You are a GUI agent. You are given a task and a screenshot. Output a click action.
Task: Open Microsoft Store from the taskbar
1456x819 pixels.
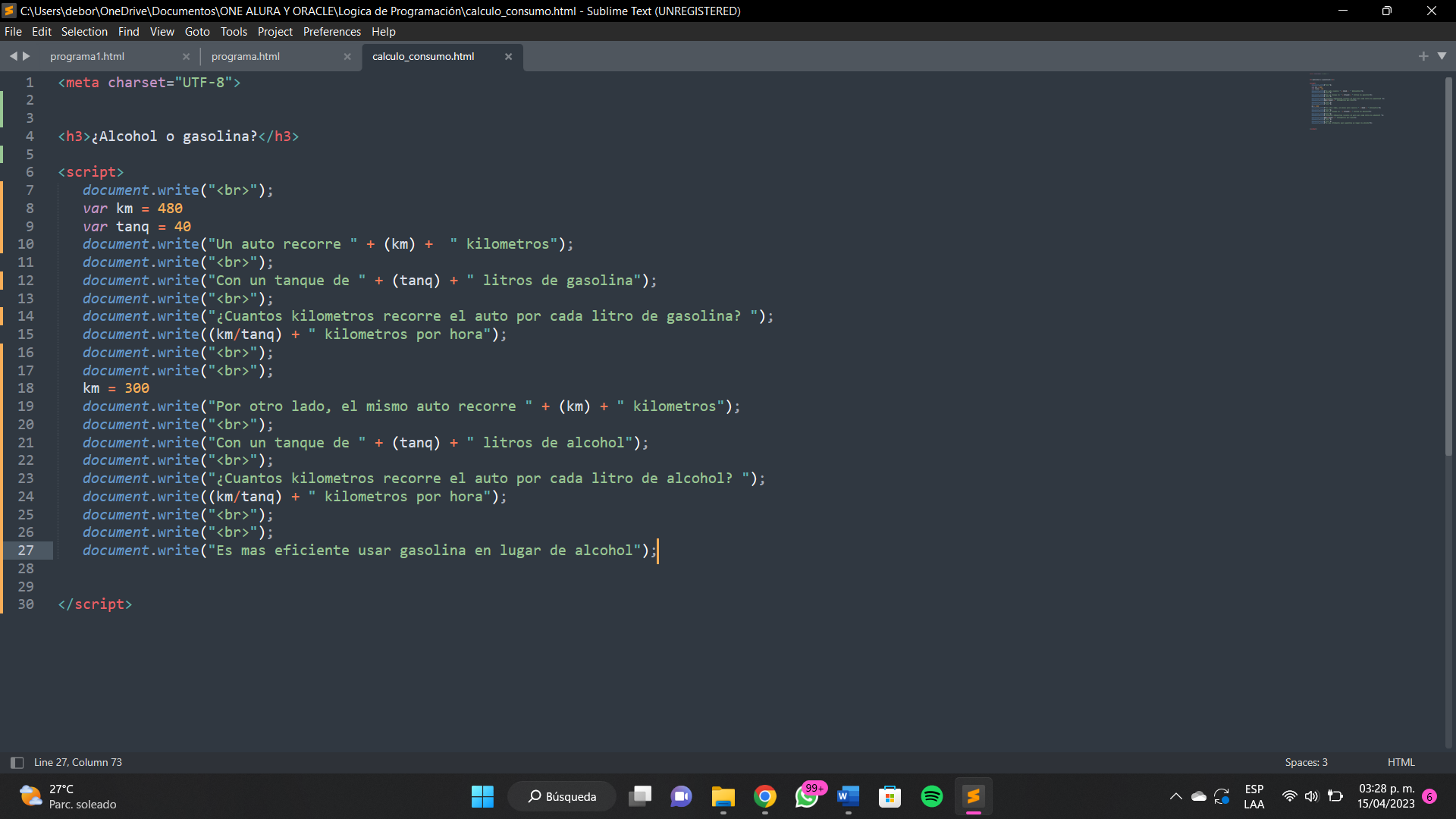click(890, 796)
